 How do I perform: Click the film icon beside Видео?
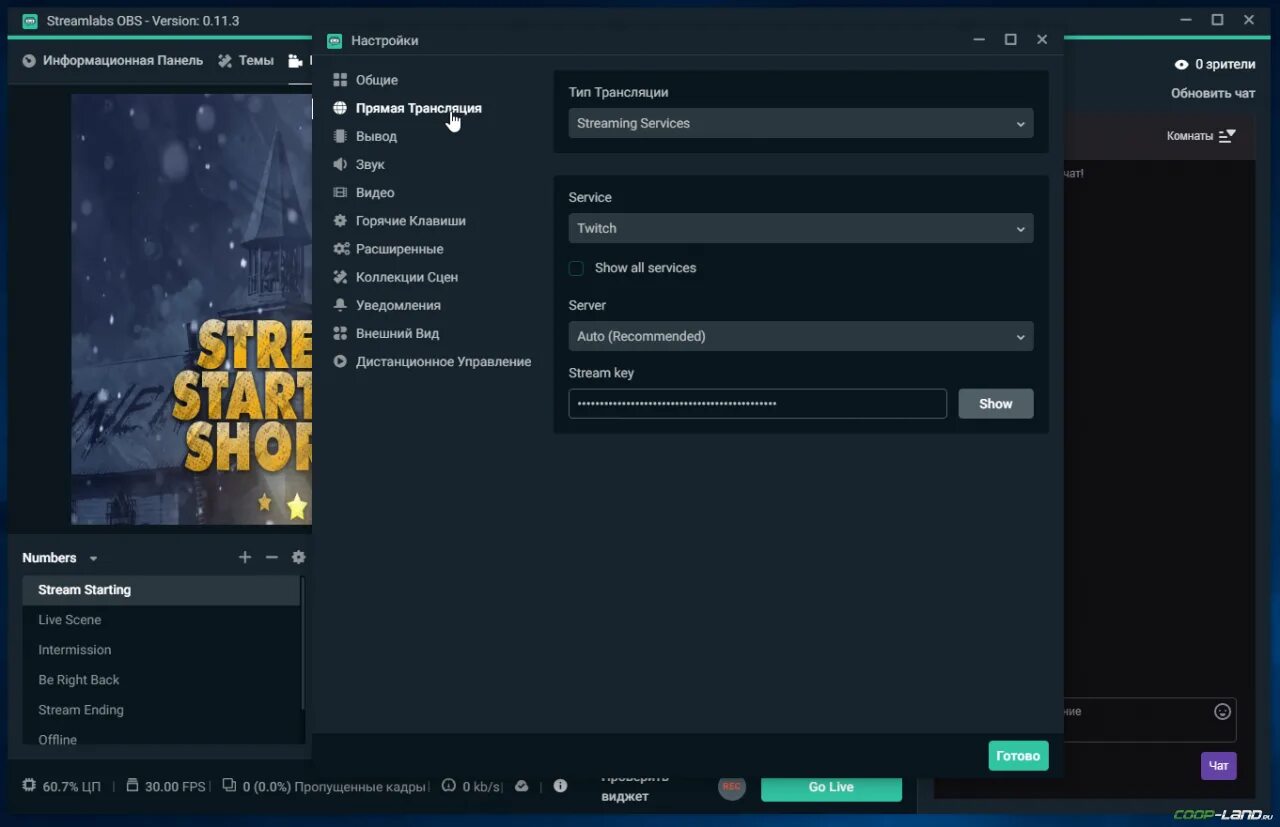point(340,192)
